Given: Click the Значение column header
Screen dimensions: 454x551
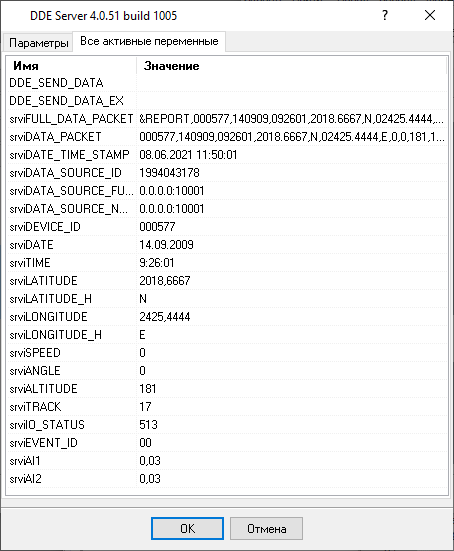Looking at the screenshot, I should click(x=291, y=66).
